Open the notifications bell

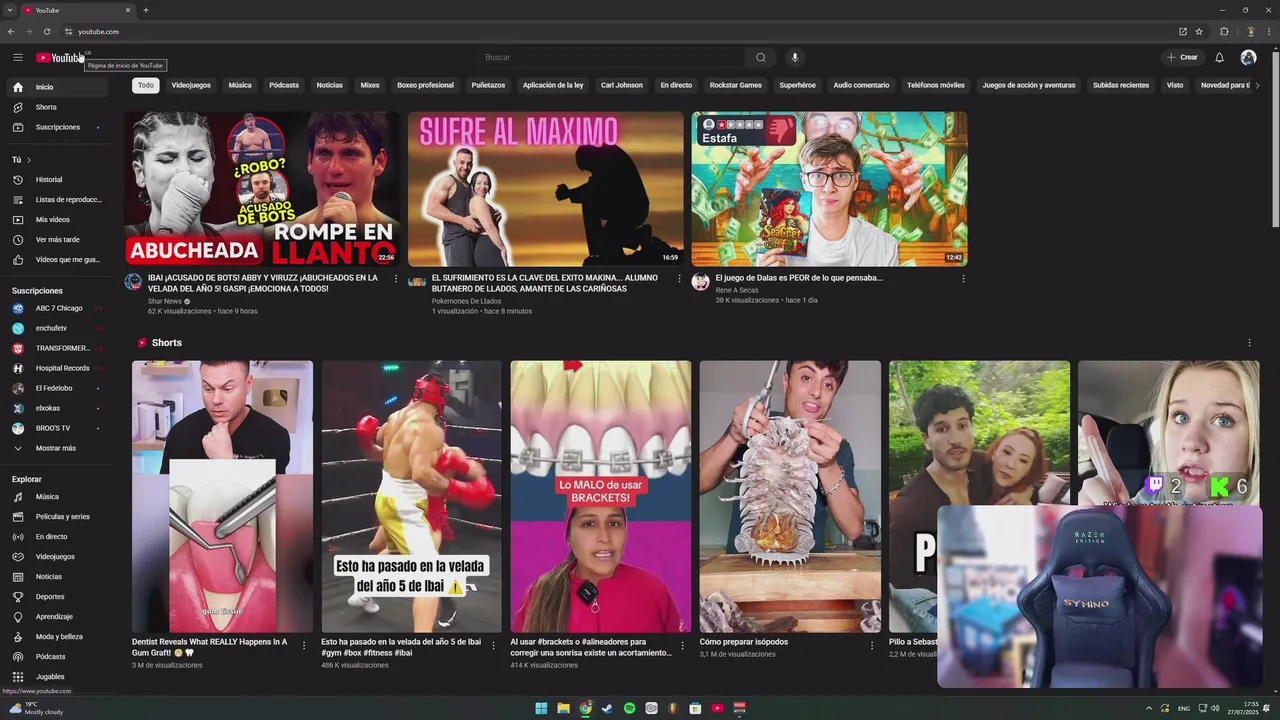point(1219,57)
